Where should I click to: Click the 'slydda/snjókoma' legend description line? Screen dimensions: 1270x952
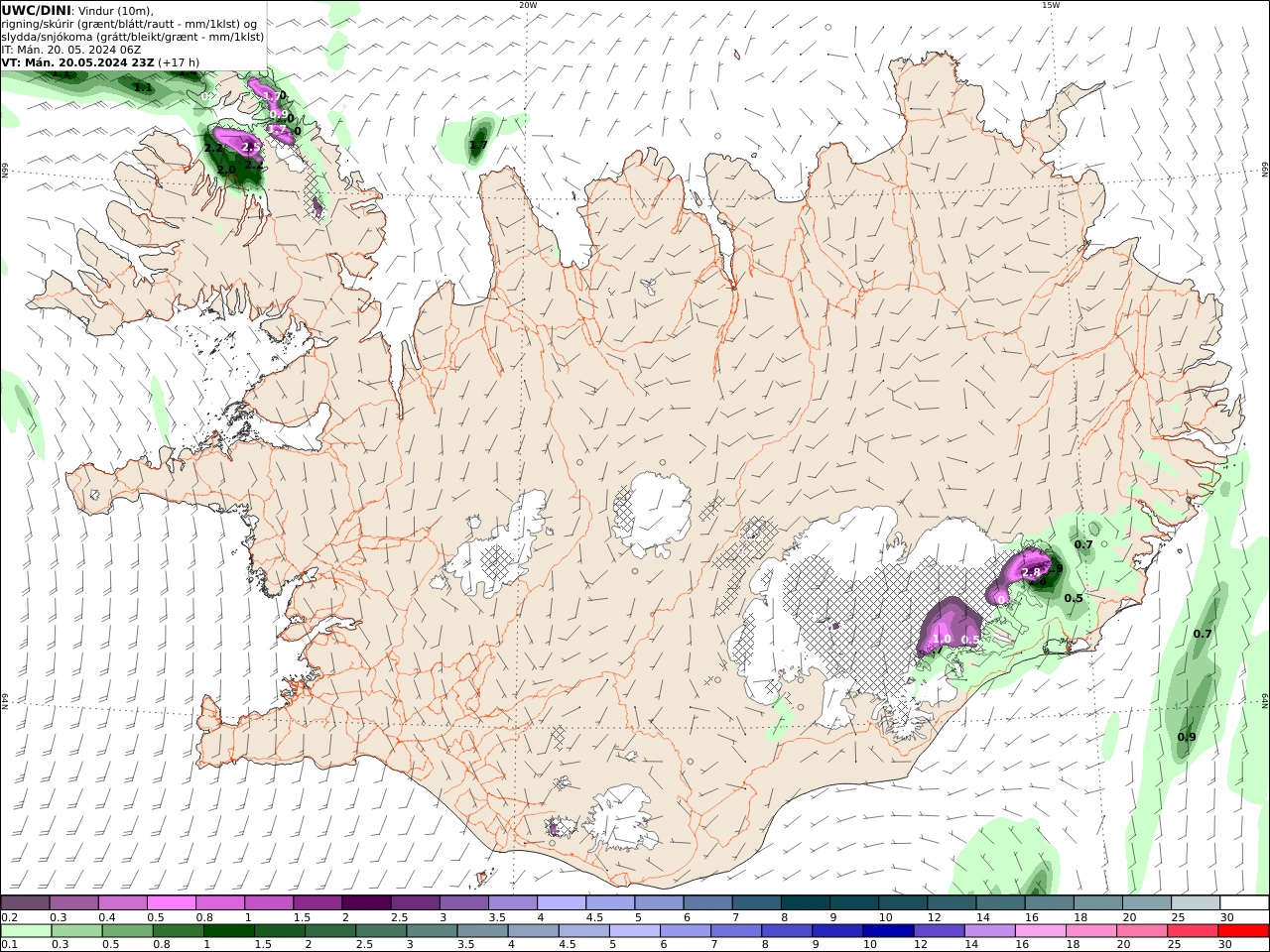[x=132, y=37]
